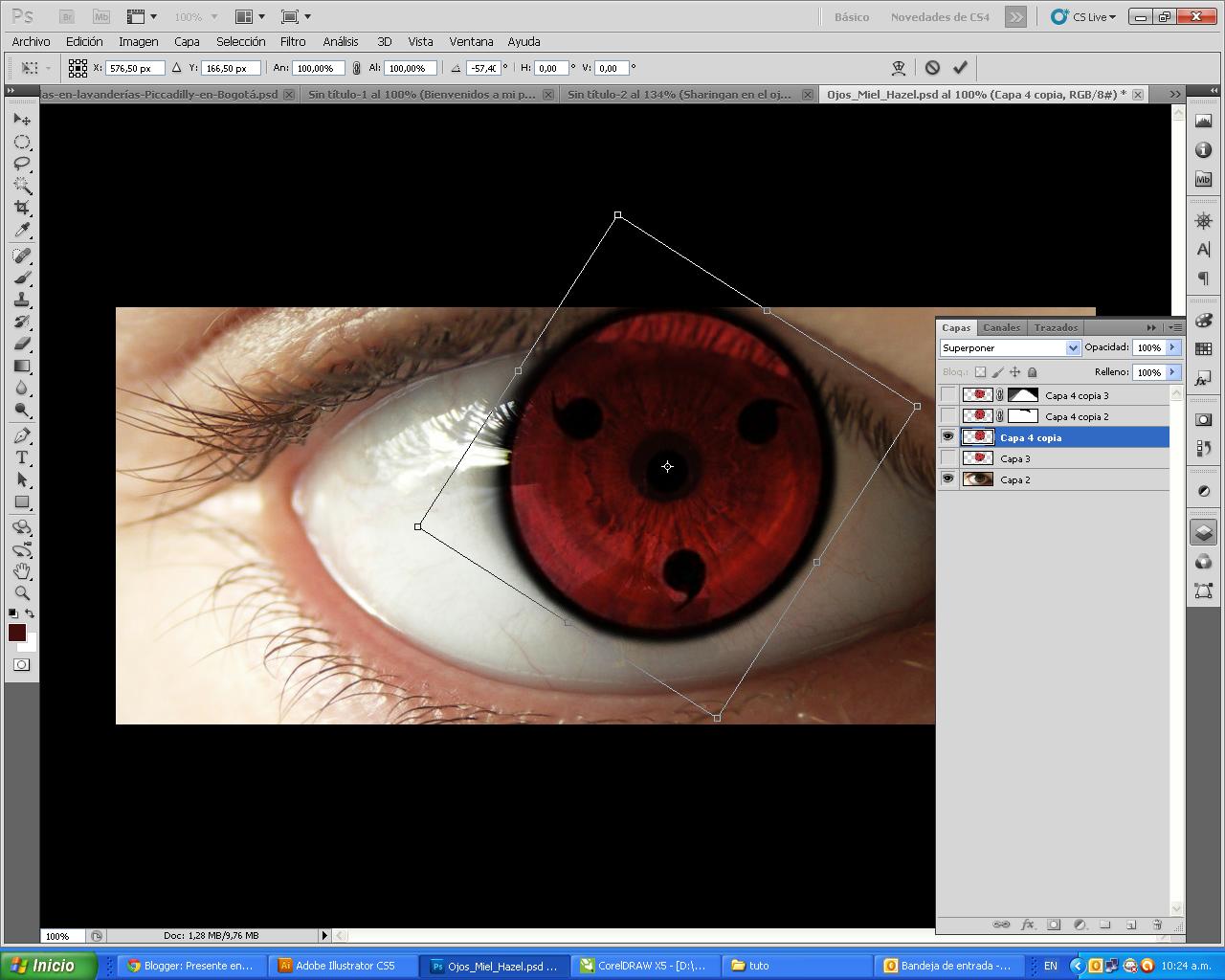Image resolution: width=1225 pixels, height=980 pixels.
Task: Select the Healing Brush tool
Action: [x=22, y=256]
